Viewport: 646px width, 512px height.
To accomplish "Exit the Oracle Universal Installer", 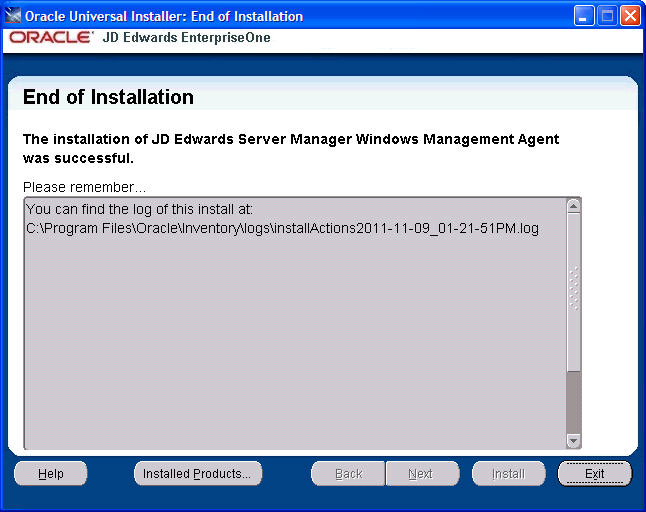I will (594, 474).
